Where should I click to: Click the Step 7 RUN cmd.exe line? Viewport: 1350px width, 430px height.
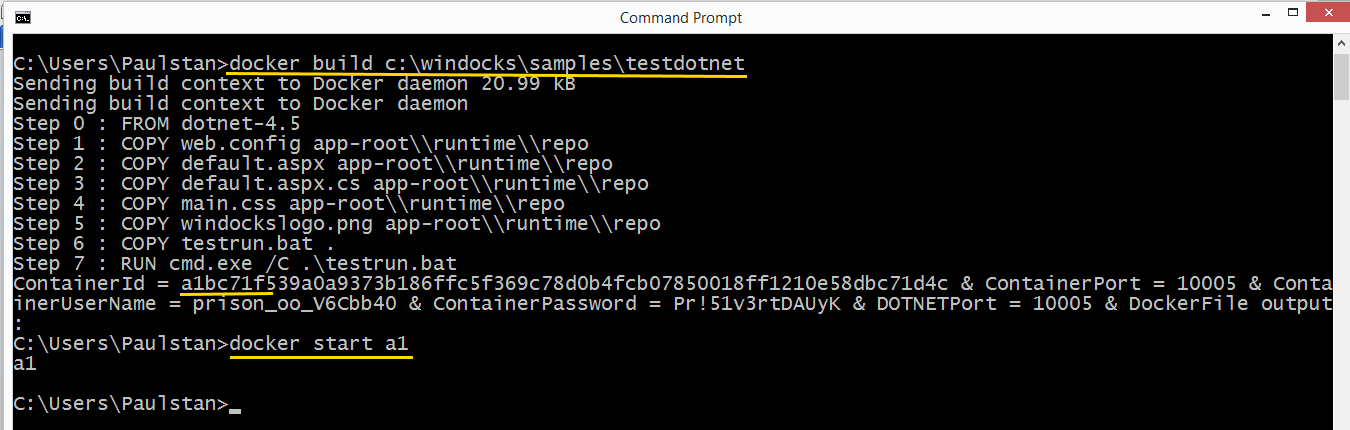click(x=235, y=264)
